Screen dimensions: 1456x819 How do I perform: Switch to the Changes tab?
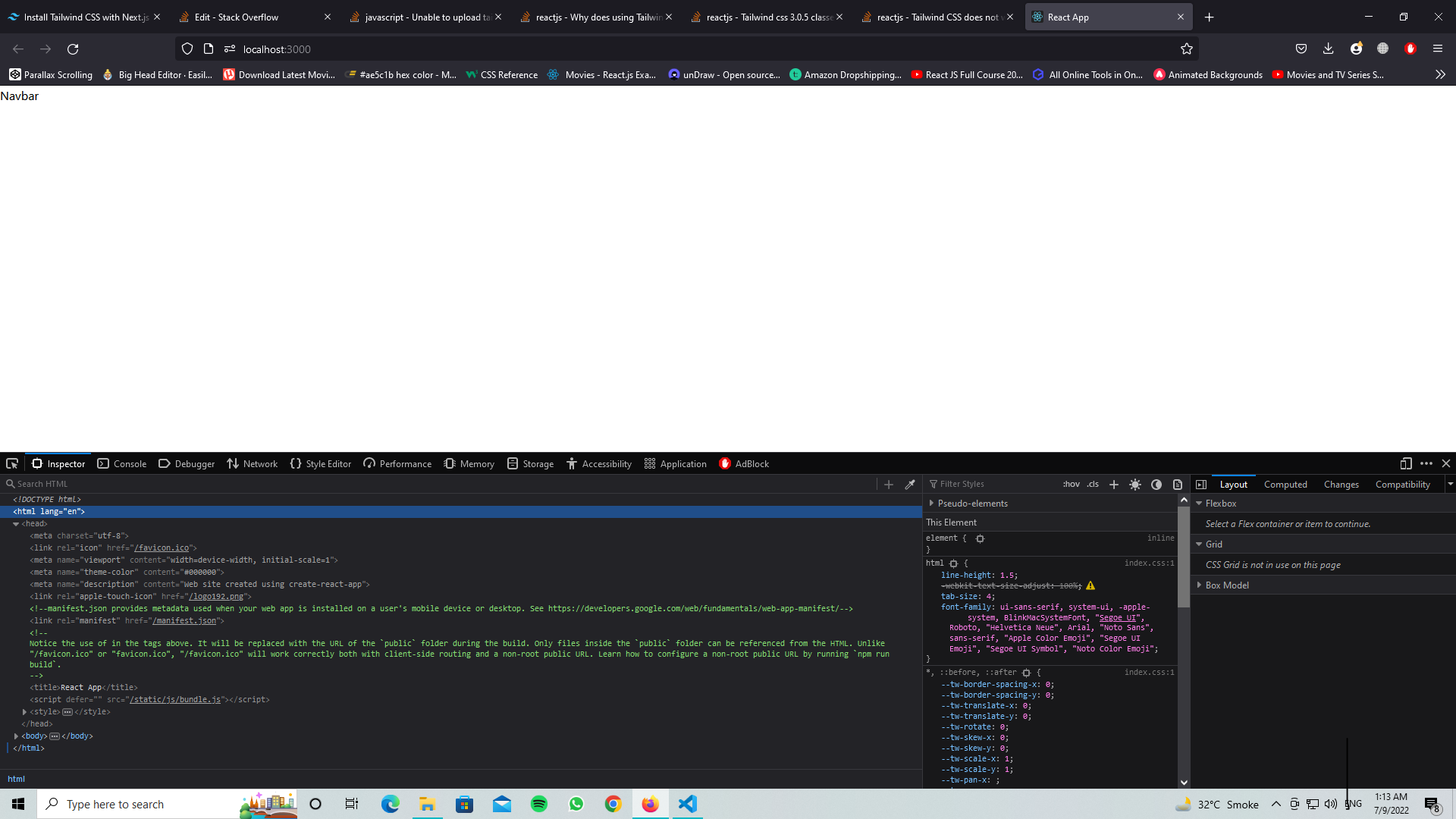pyautogui.click(x=1341, y=484)
